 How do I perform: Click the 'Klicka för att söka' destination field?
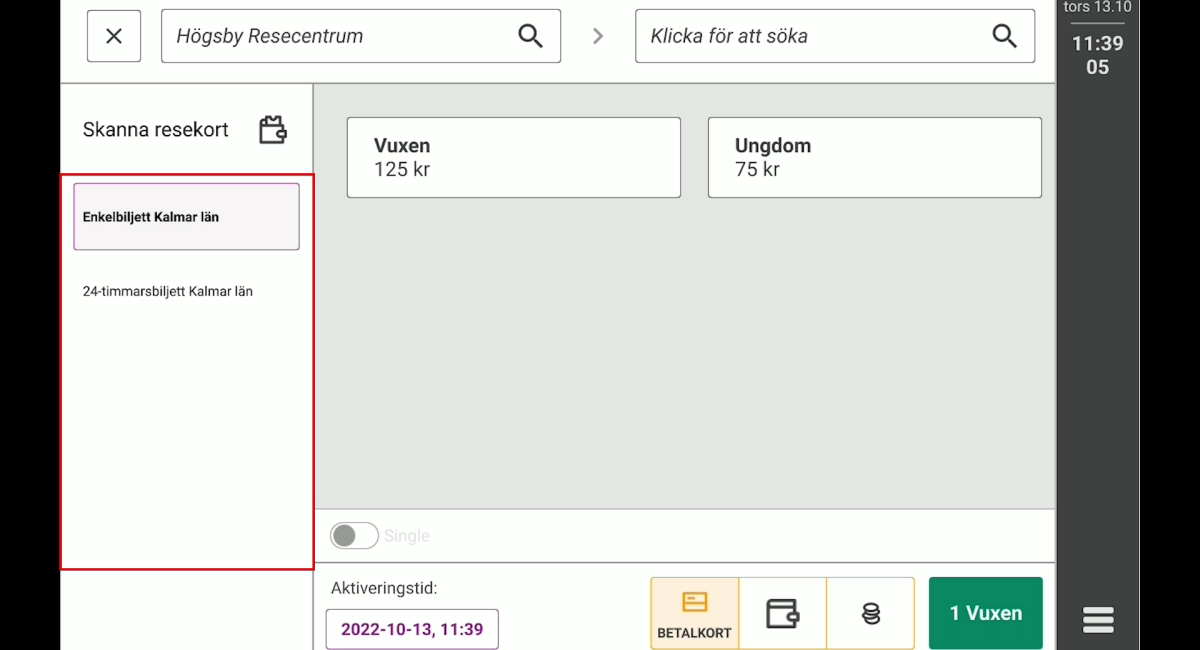tap(835, 36)
